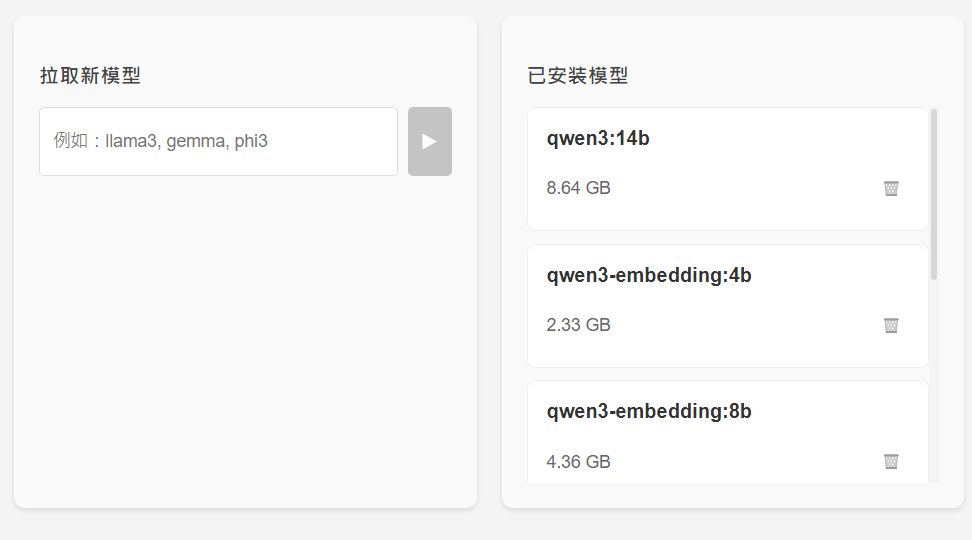The image size is (972, 540).
Task: Focus the model name input field
Action: tap(218, 141)
